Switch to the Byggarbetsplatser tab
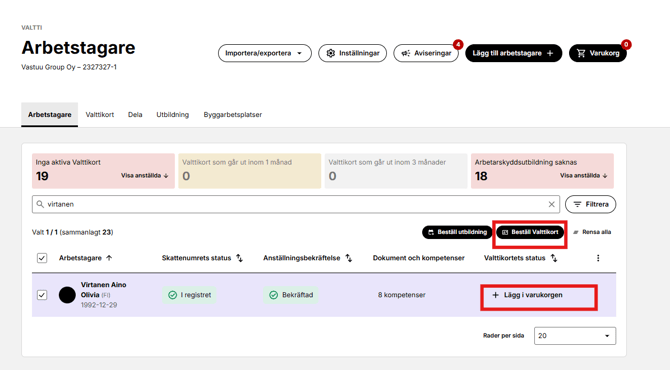This screenshot has height=370, width=670. pos(232,115)
